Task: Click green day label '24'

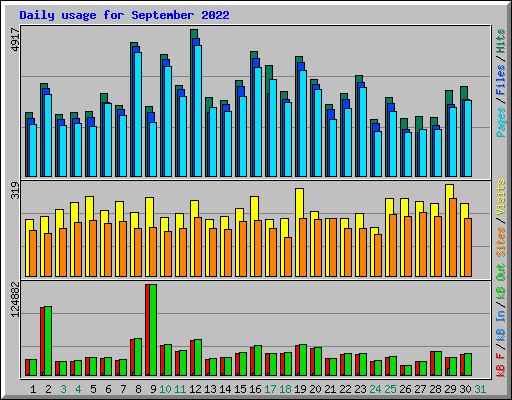Action: coord(375,389)
